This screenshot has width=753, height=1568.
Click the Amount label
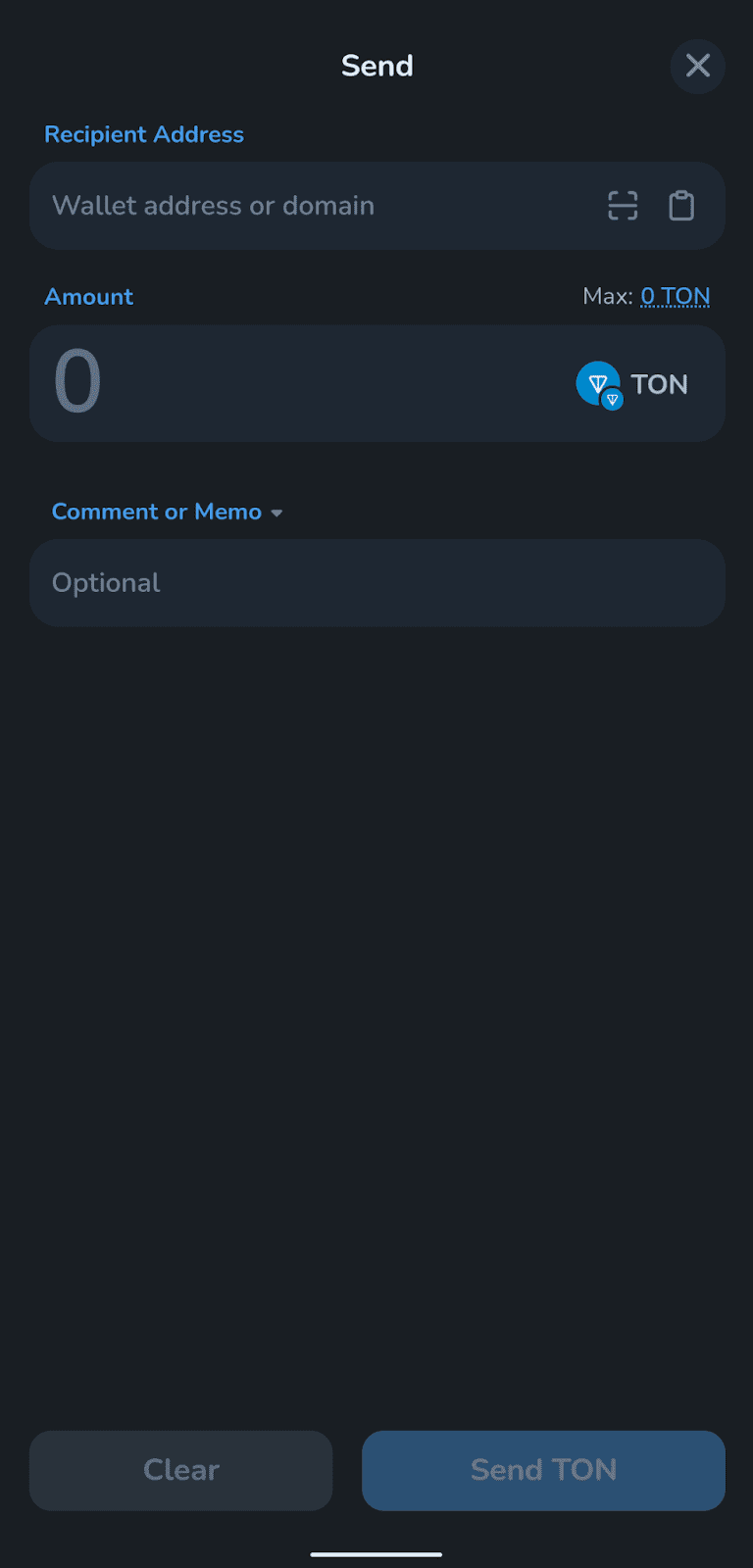[x=88, y=297]
